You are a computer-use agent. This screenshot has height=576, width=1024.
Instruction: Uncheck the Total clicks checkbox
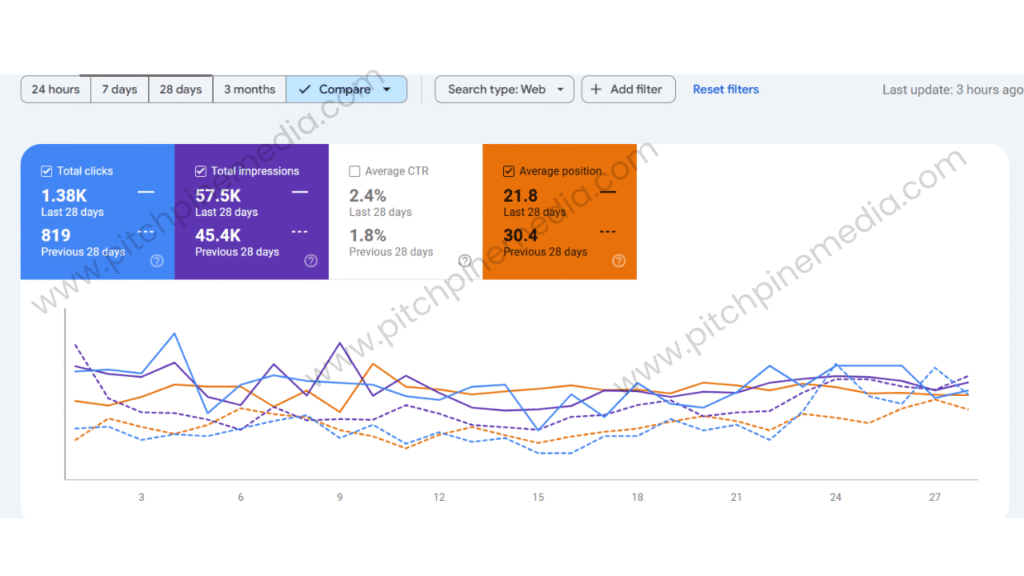click(46, 171)
